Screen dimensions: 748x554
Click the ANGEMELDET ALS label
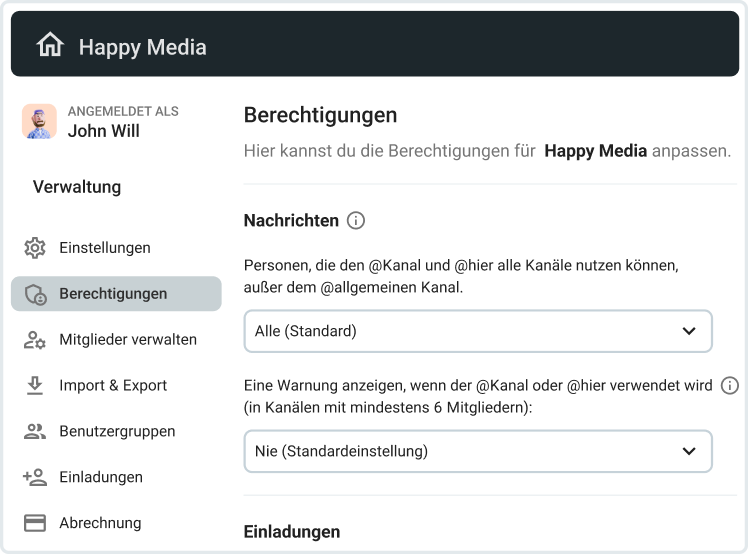[123, 111]
